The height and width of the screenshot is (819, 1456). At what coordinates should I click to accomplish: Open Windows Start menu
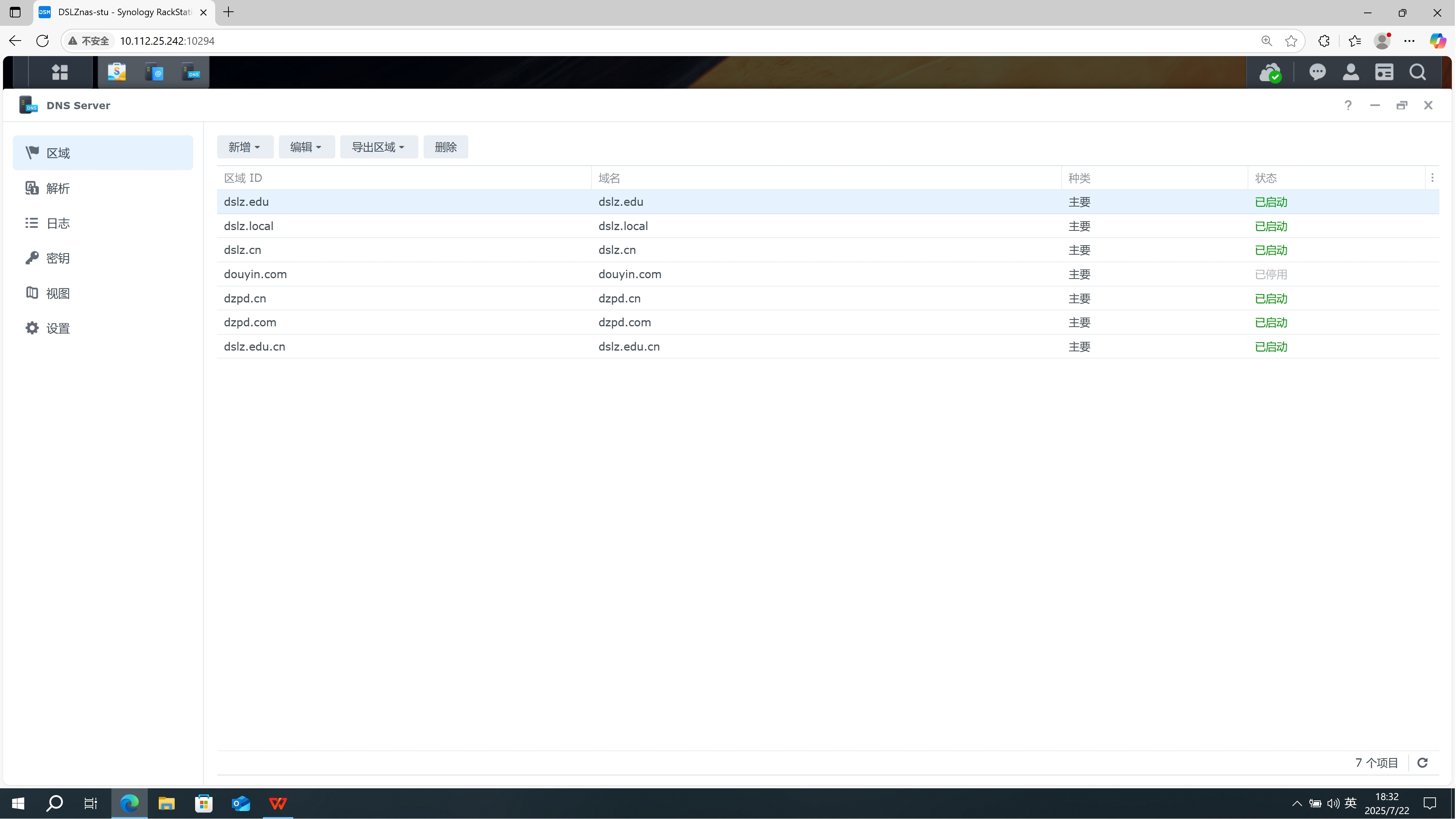click(18, 803)
